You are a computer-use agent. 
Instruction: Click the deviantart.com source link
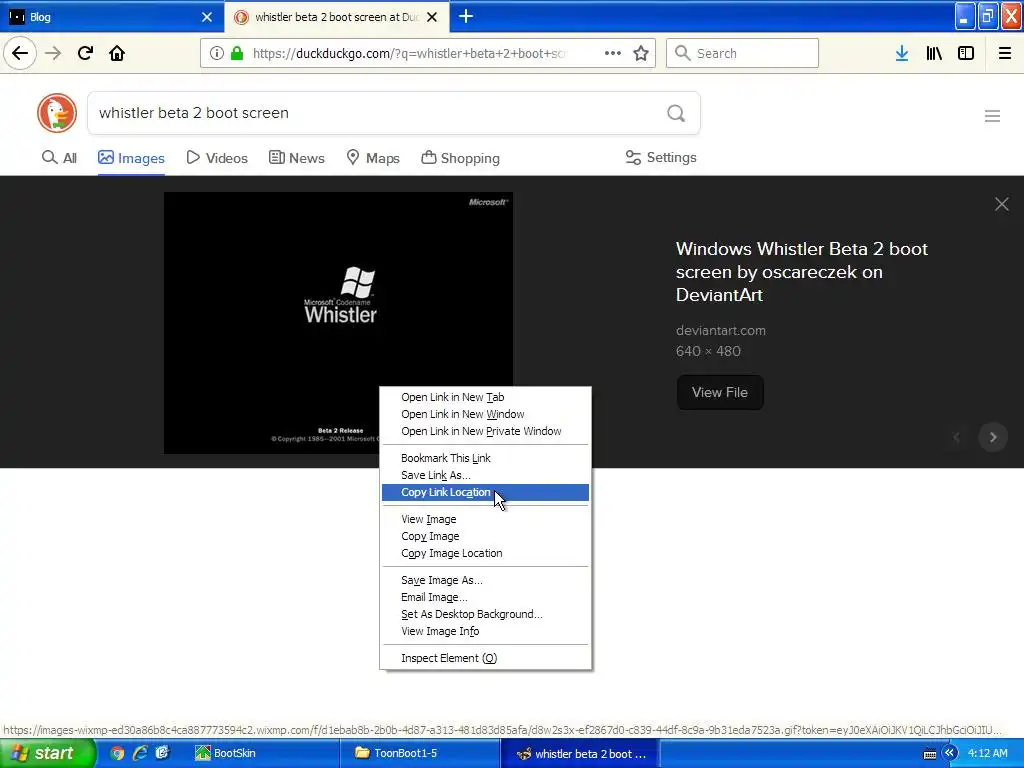[720, 330]
